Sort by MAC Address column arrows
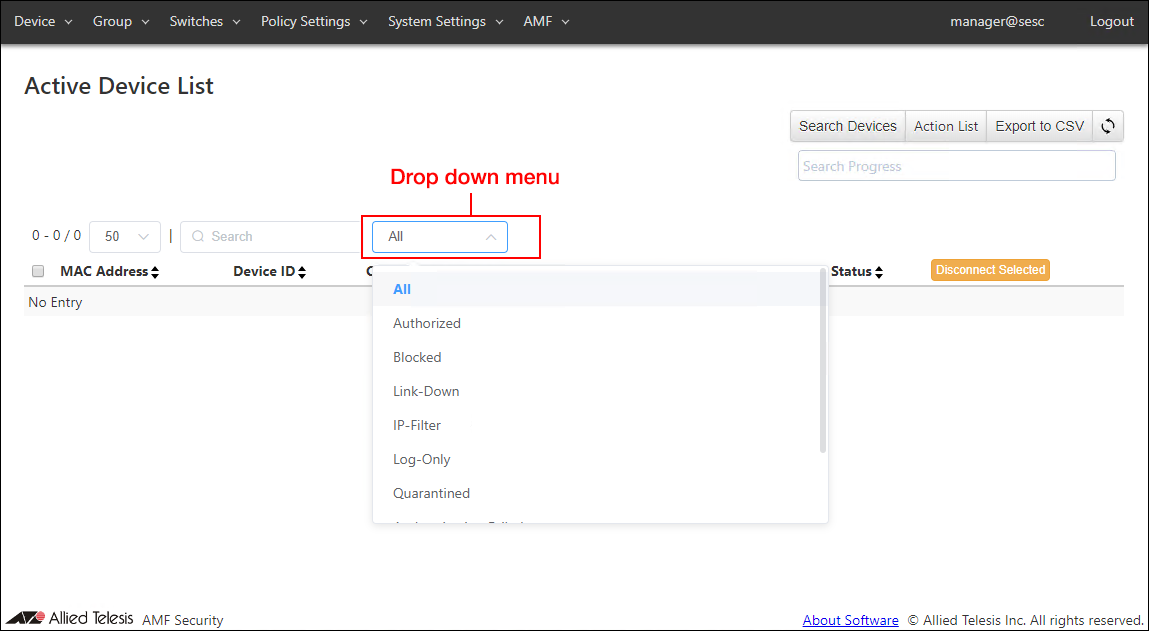This screenshot has height=631, width=1149. pyautogui.click(x=155, y=272)
